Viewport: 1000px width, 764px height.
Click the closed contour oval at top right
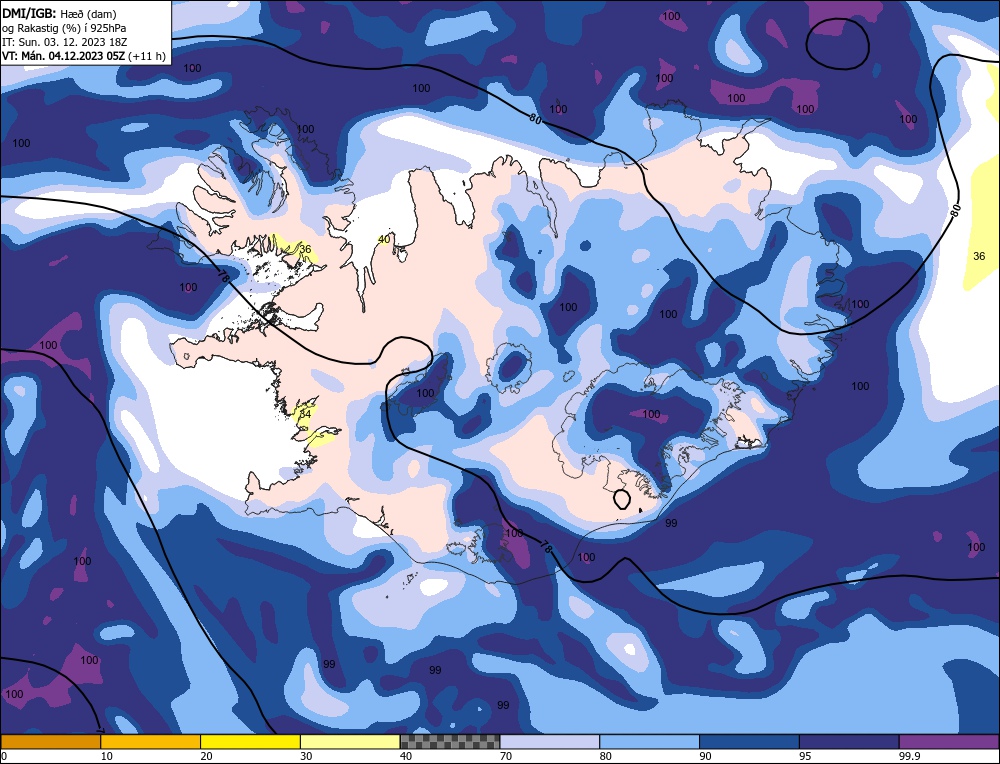(x=837, y=43)
